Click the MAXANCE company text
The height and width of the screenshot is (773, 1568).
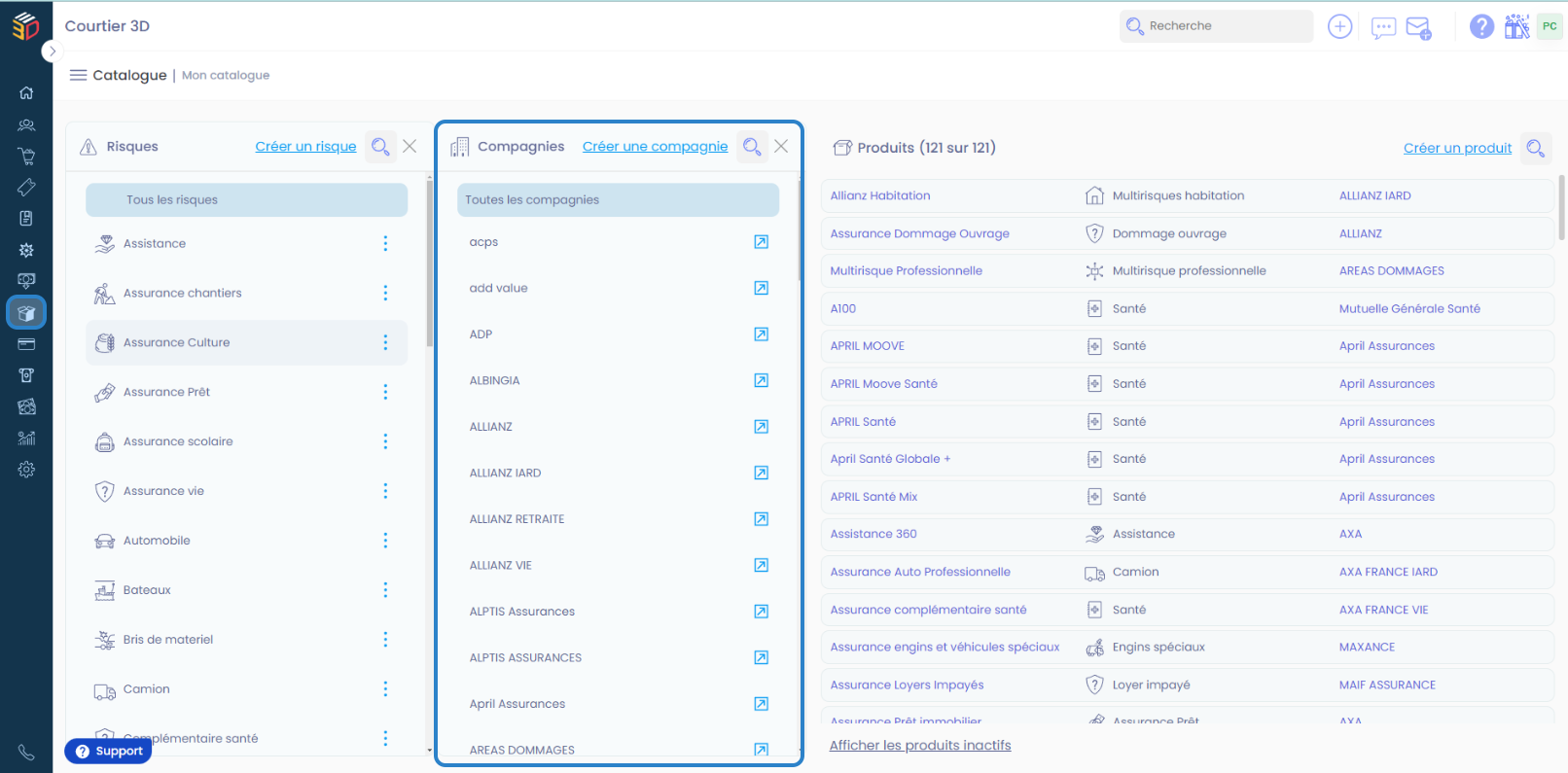click(1367, 647)
